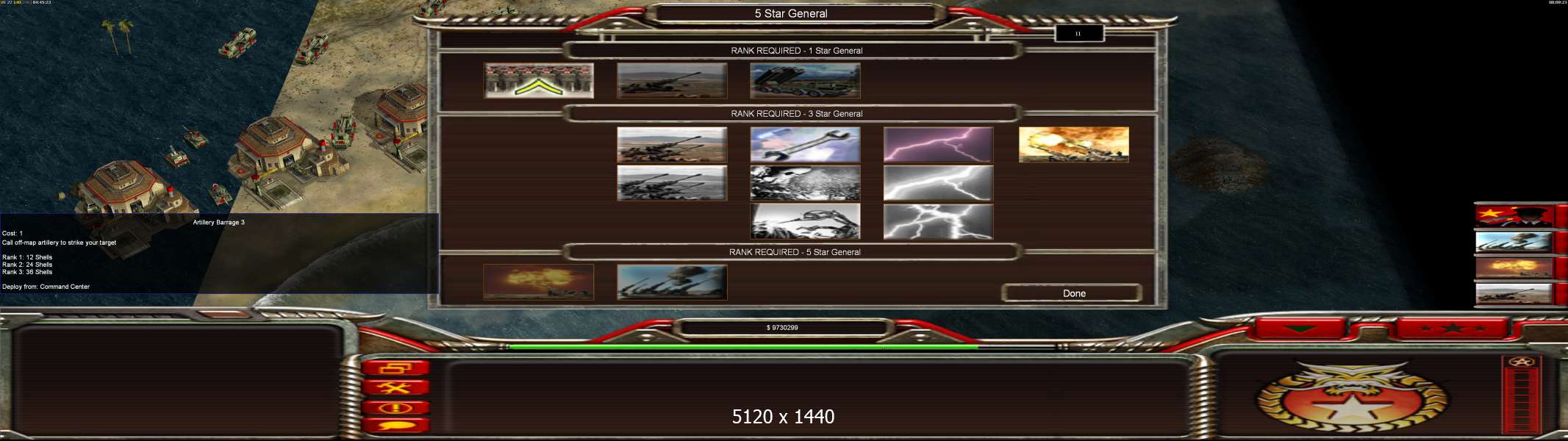Pick the colored artillery battery icon in 3 Star row
1568x441 pixels.
click(672, 145)
